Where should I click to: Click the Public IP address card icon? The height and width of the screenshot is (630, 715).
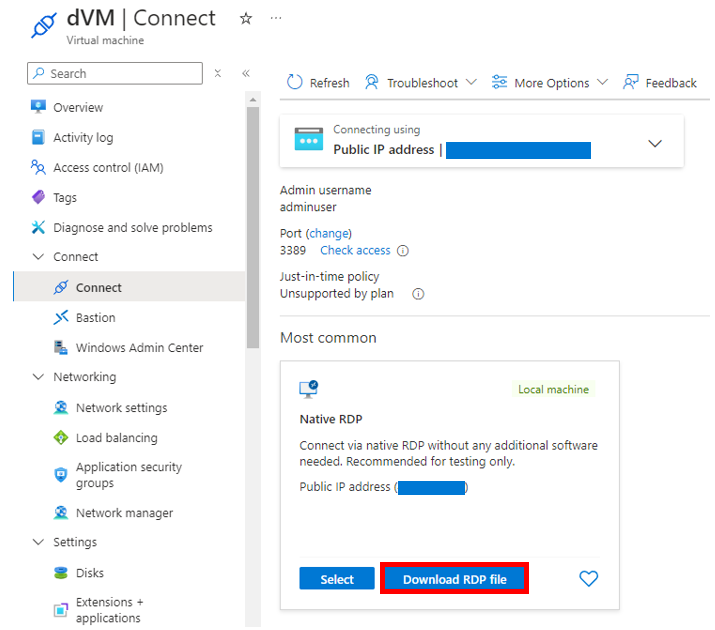(309, 139)
